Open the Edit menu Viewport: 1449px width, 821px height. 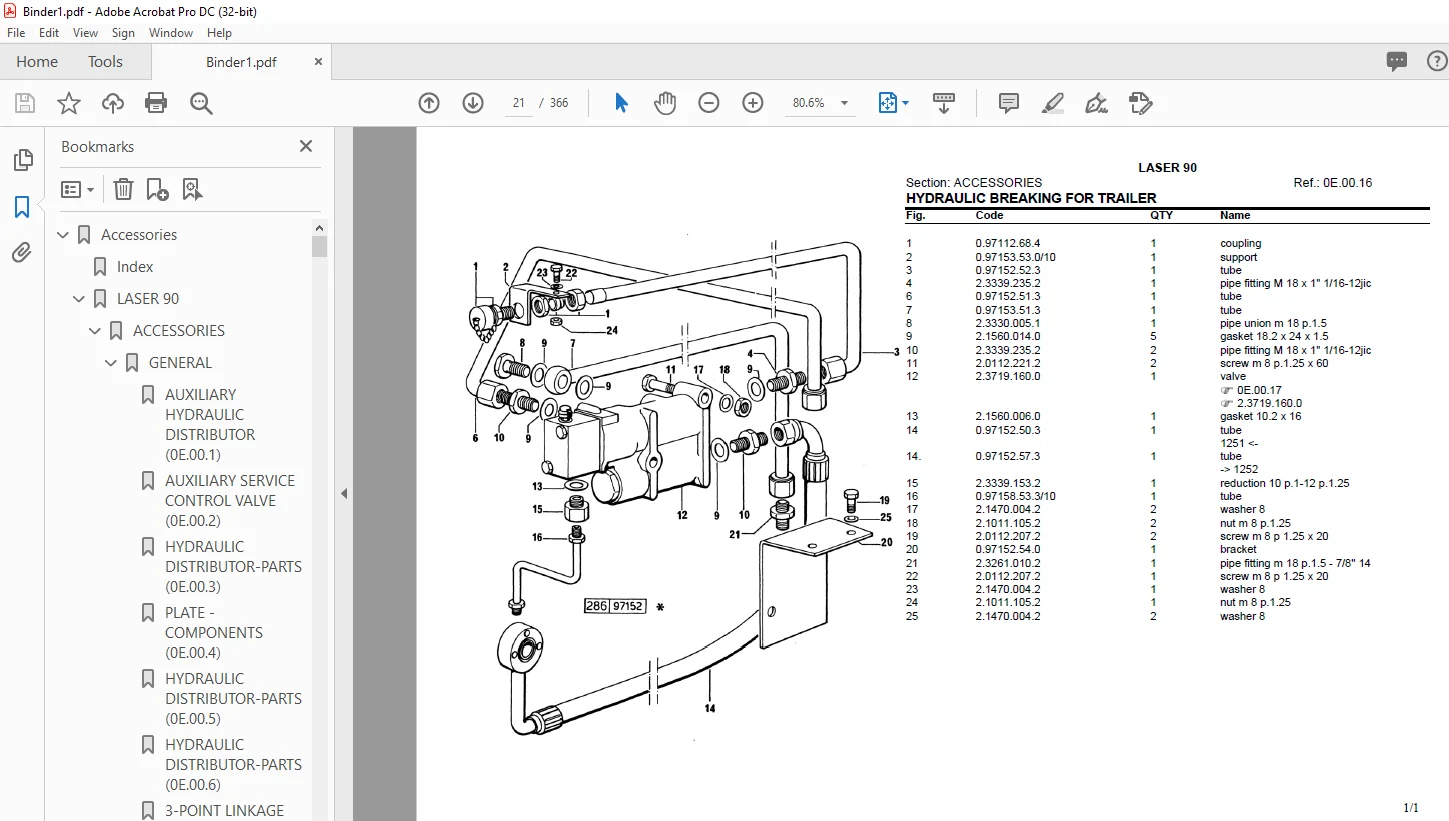click(49, 33)
